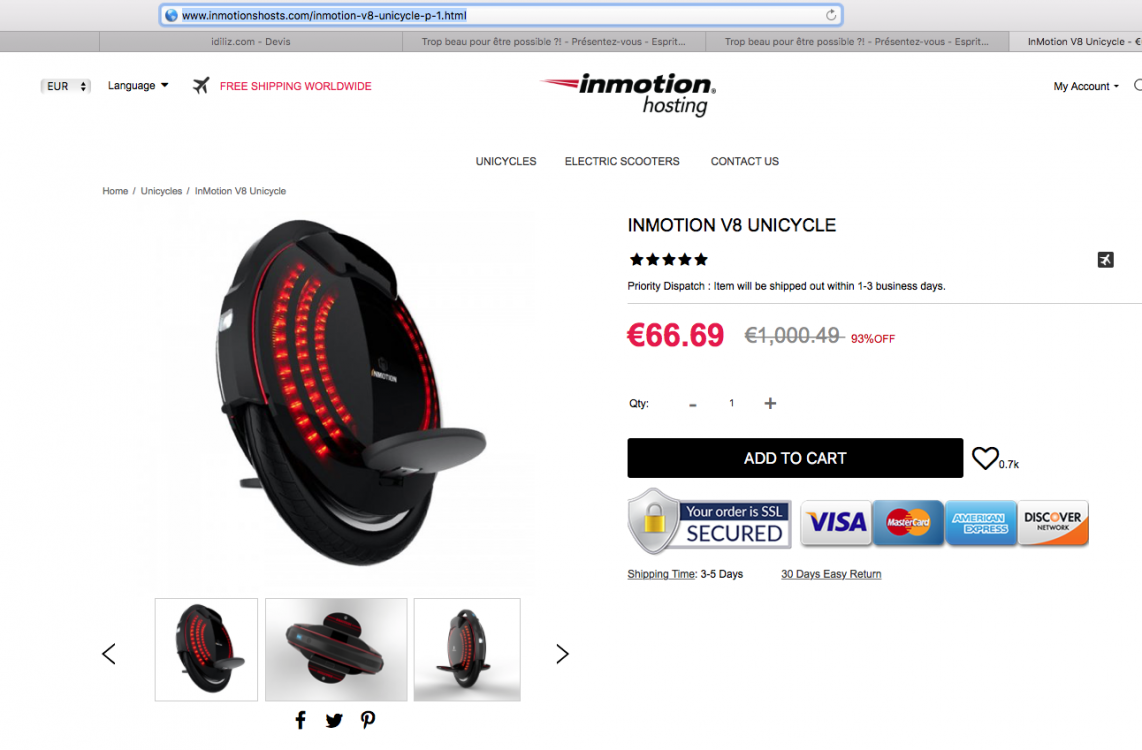Show next thumbnails with right arrow
The image size is (1142, 750).
(x=562, y=654)
